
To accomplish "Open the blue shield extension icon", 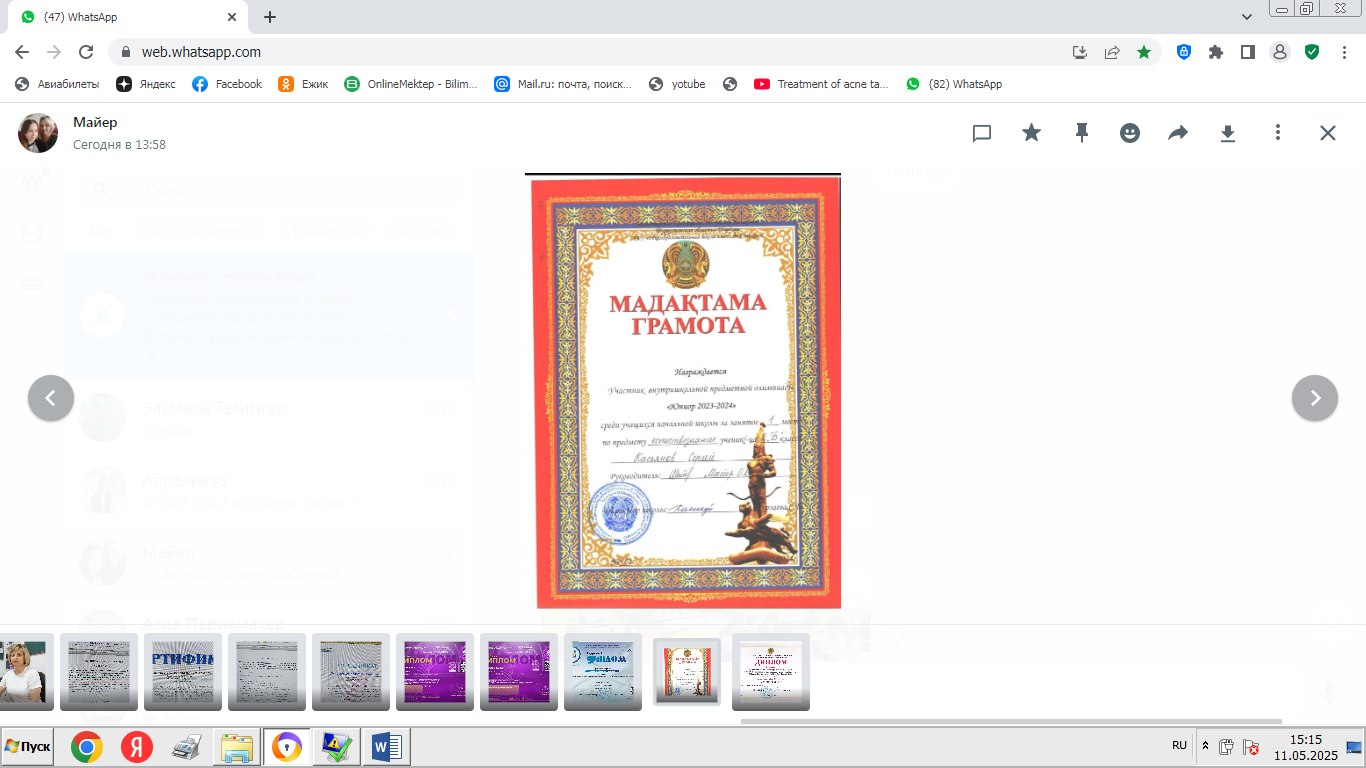I will (x=1184, y=52).
